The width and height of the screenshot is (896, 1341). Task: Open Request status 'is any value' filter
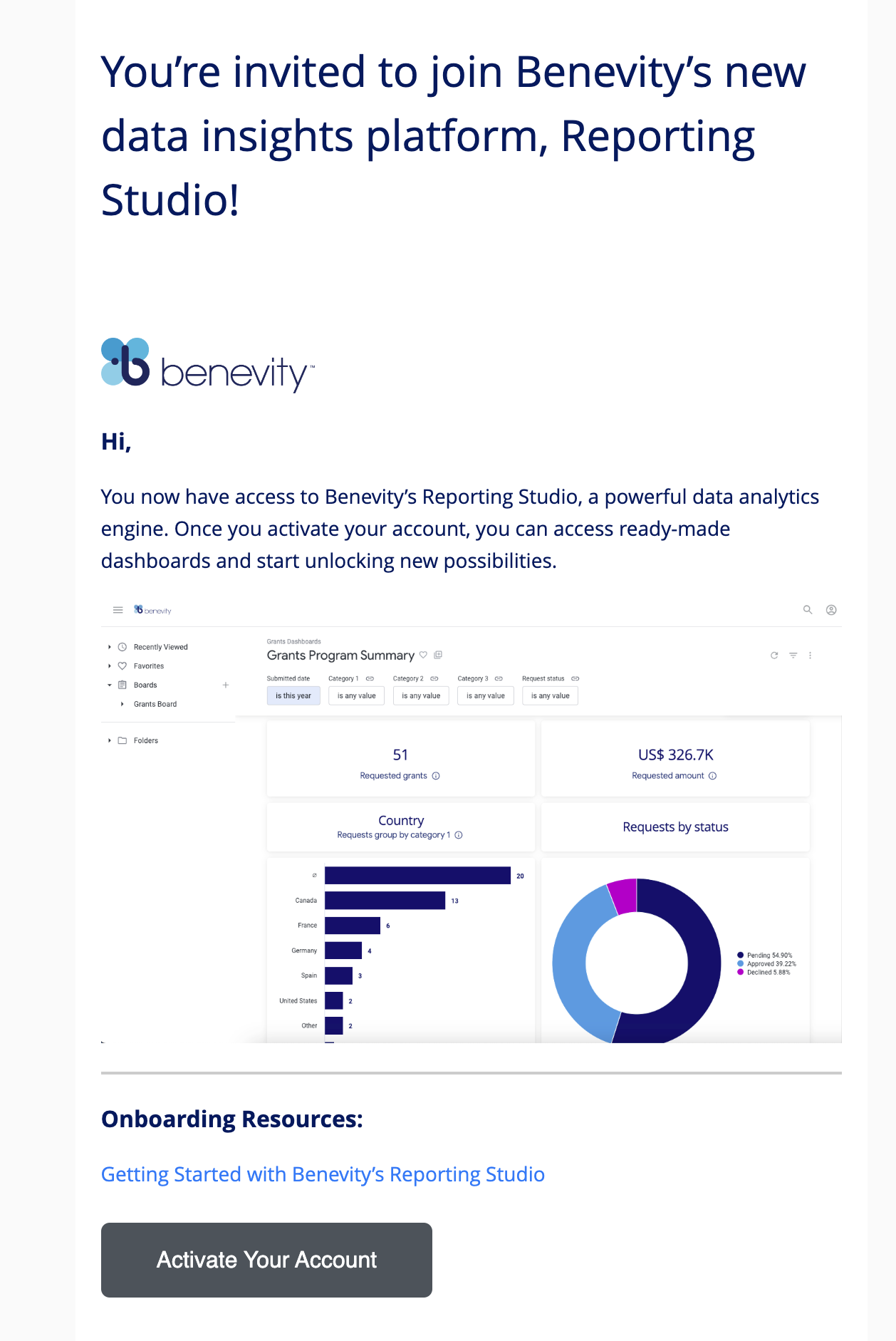click(x=550, y=695)
